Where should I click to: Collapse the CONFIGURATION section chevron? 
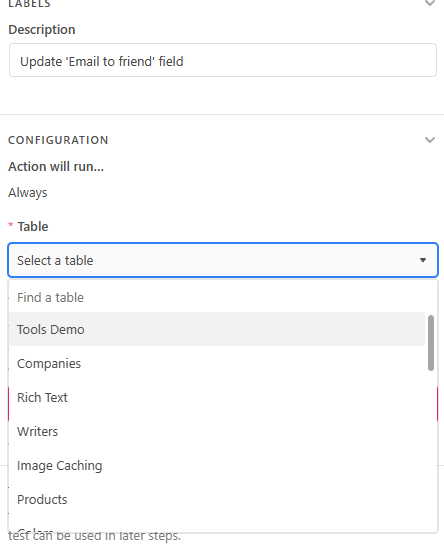pyautogui.click(x=430, y=140)
